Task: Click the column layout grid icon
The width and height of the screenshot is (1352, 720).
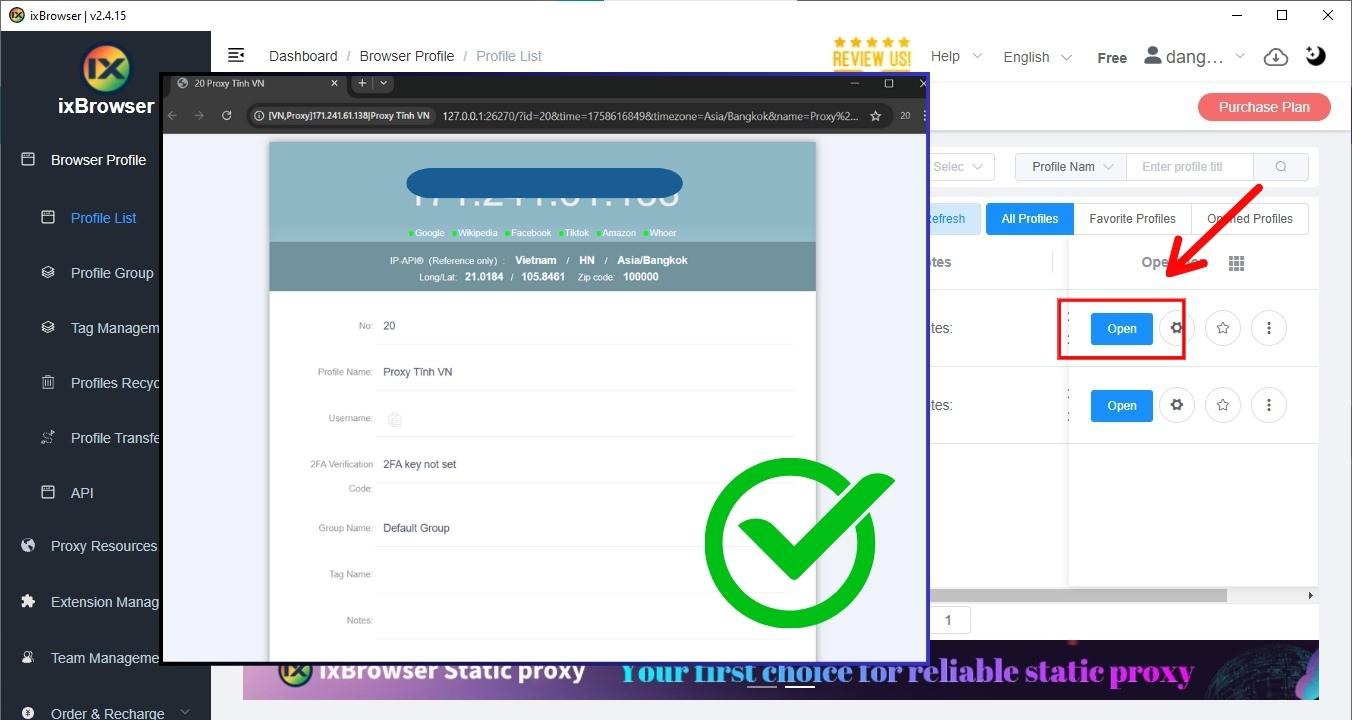Action: pyautogui.click(x=1236, y=263)
